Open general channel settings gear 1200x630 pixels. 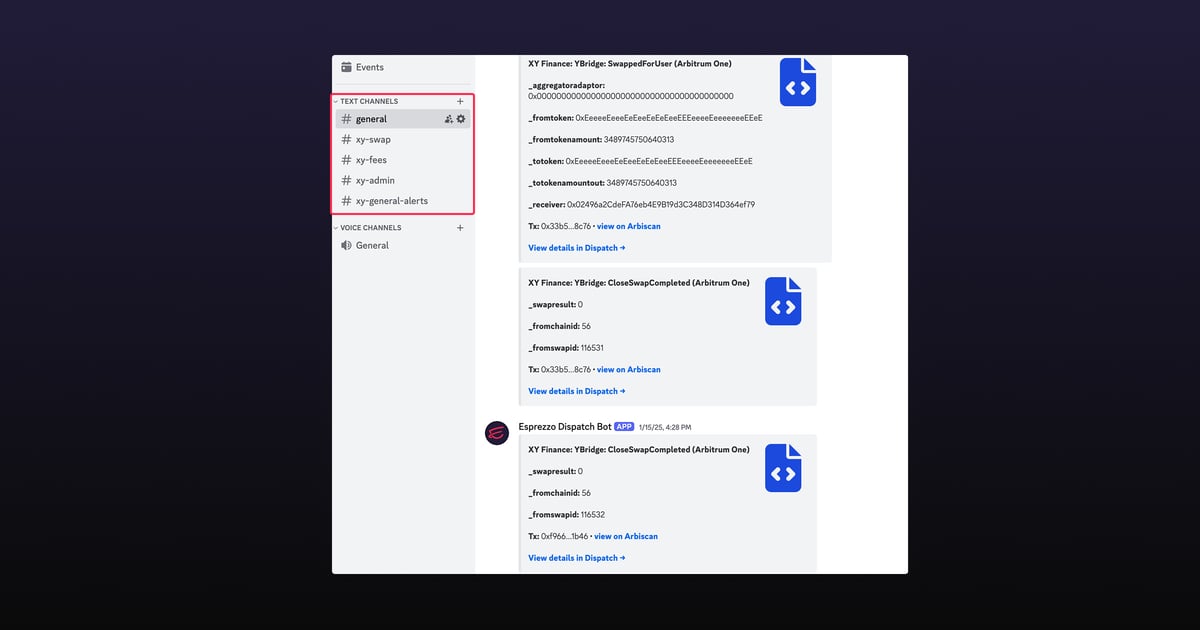[461, 119]
